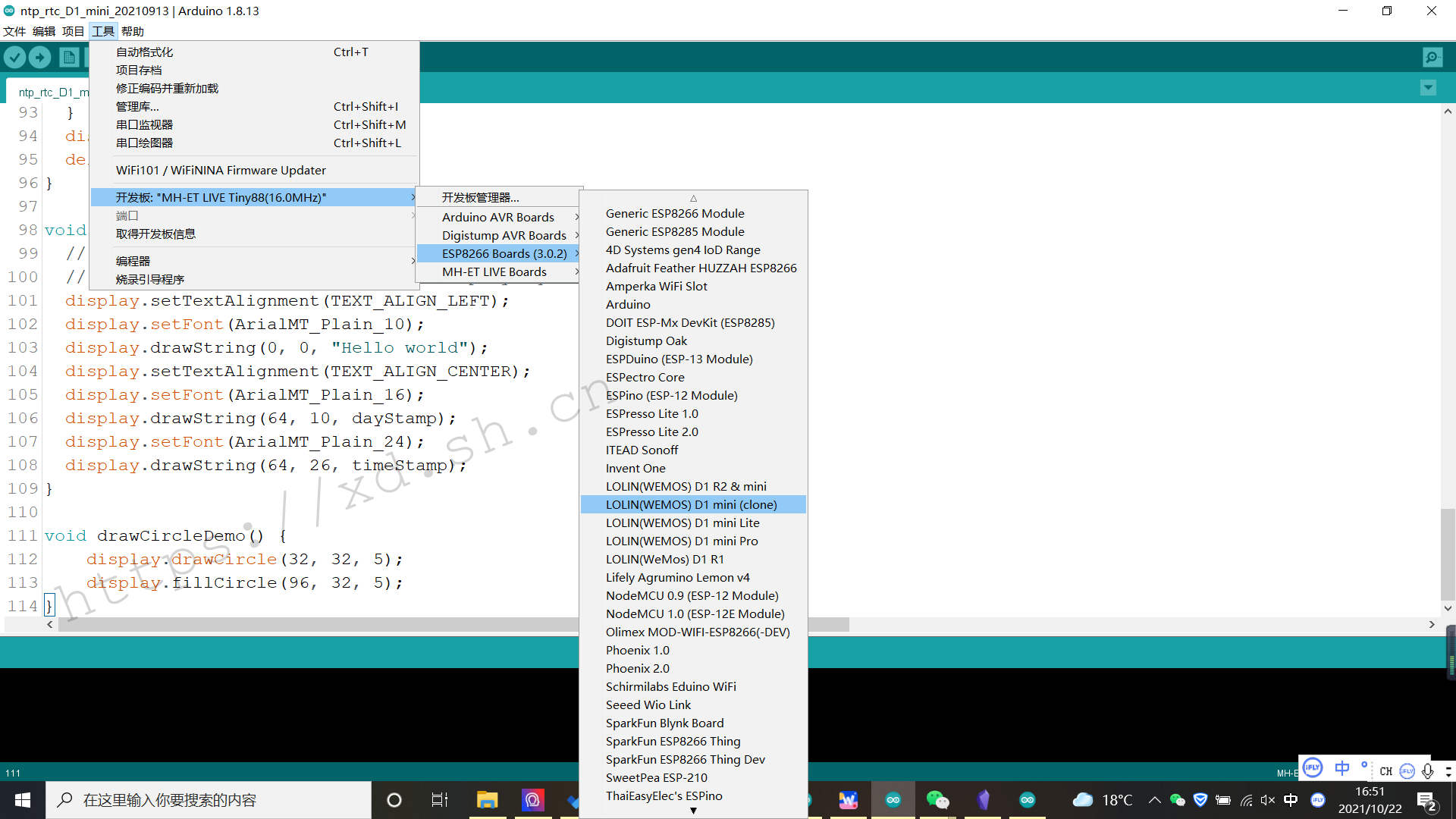Click the Verify checkmark toolbar icon
This screenshot has width=1456, height=819.
(15, 58)
